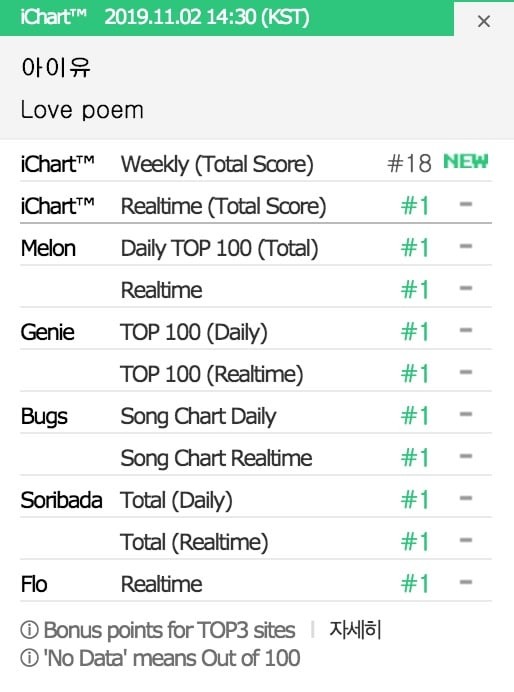Click the iChart header timestamp bar
The image size is (514, 692).
227,18
